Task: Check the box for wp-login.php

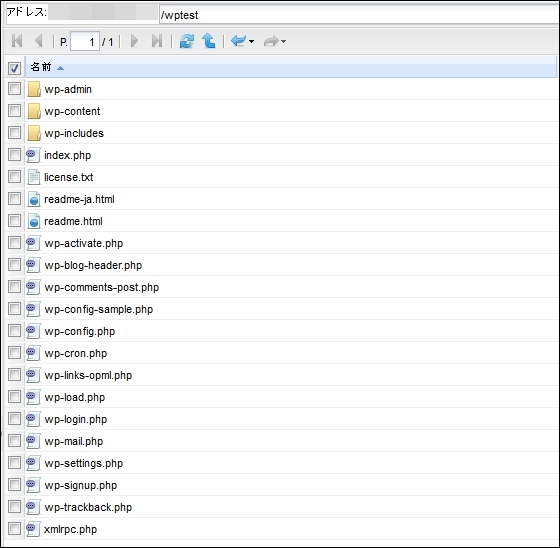Action: (x=14, y=419)
